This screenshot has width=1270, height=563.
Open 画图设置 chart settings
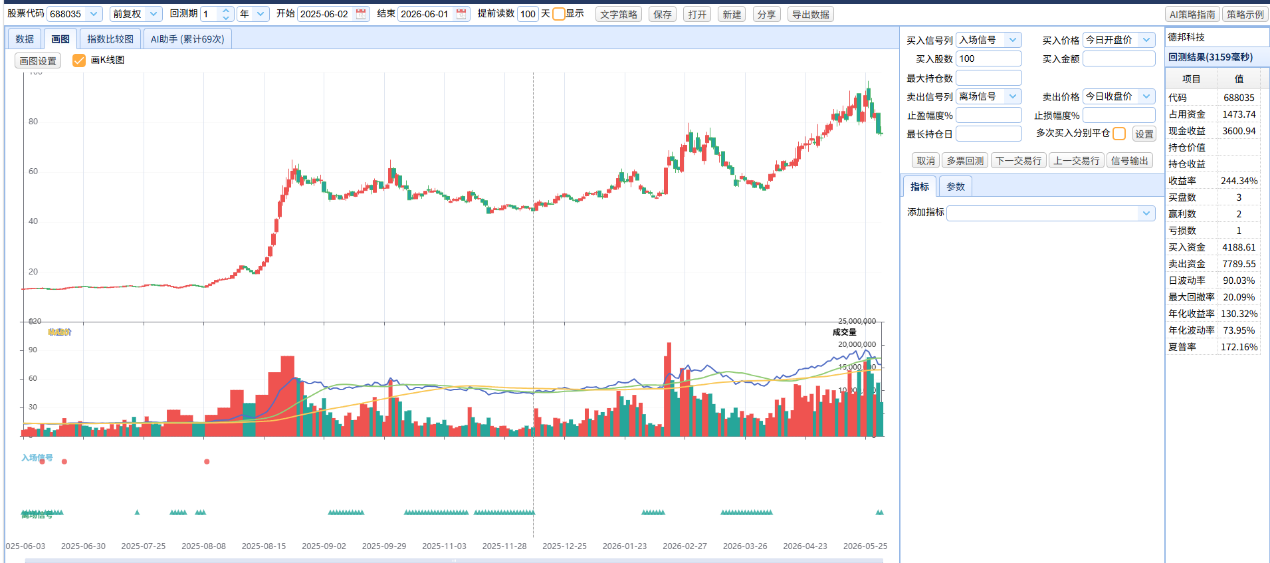38,60
